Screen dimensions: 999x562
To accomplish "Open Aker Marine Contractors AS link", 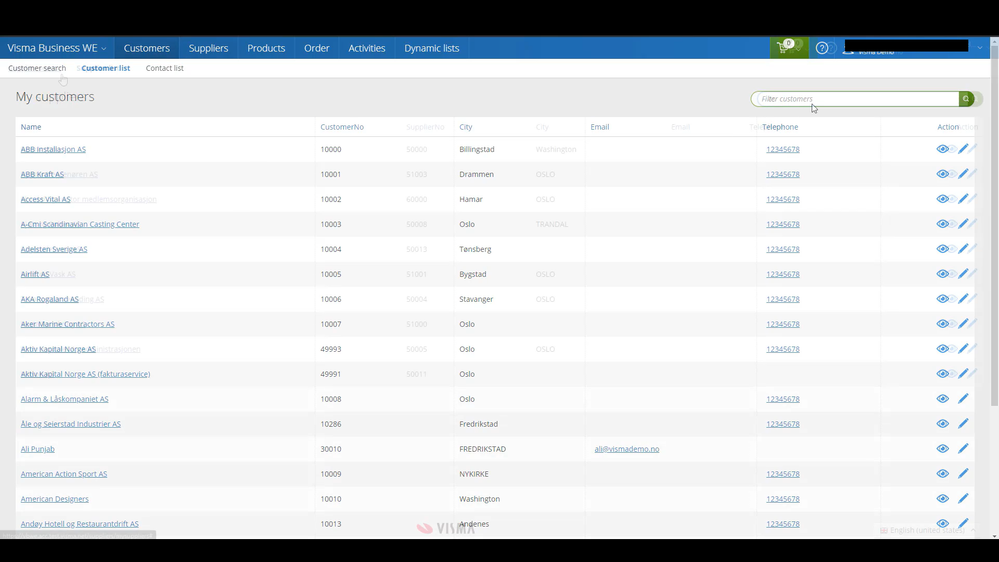I will pos(68,324).
